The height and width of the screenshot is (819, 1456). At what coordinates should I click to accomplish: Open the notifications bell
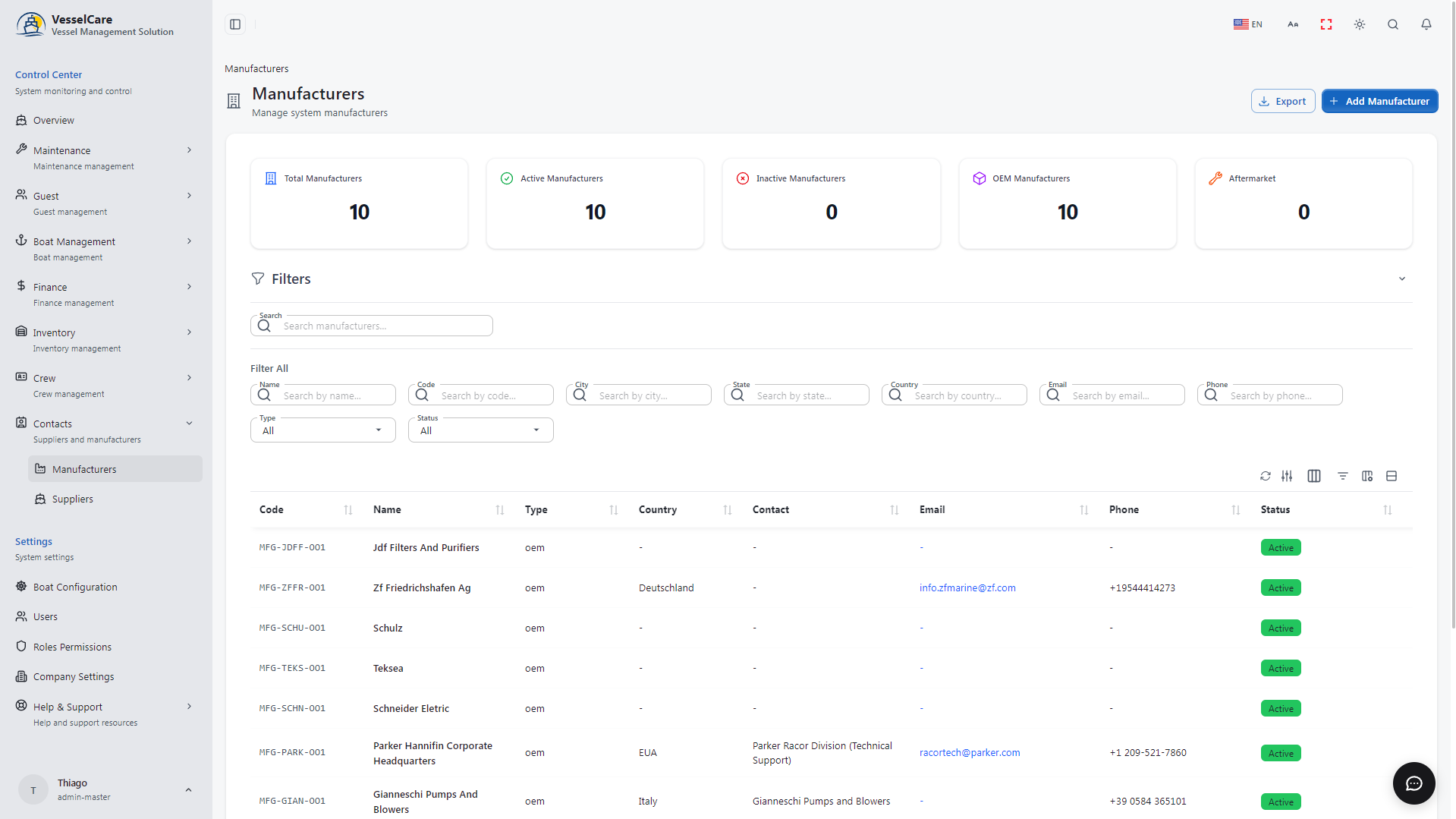[1426, 24]
